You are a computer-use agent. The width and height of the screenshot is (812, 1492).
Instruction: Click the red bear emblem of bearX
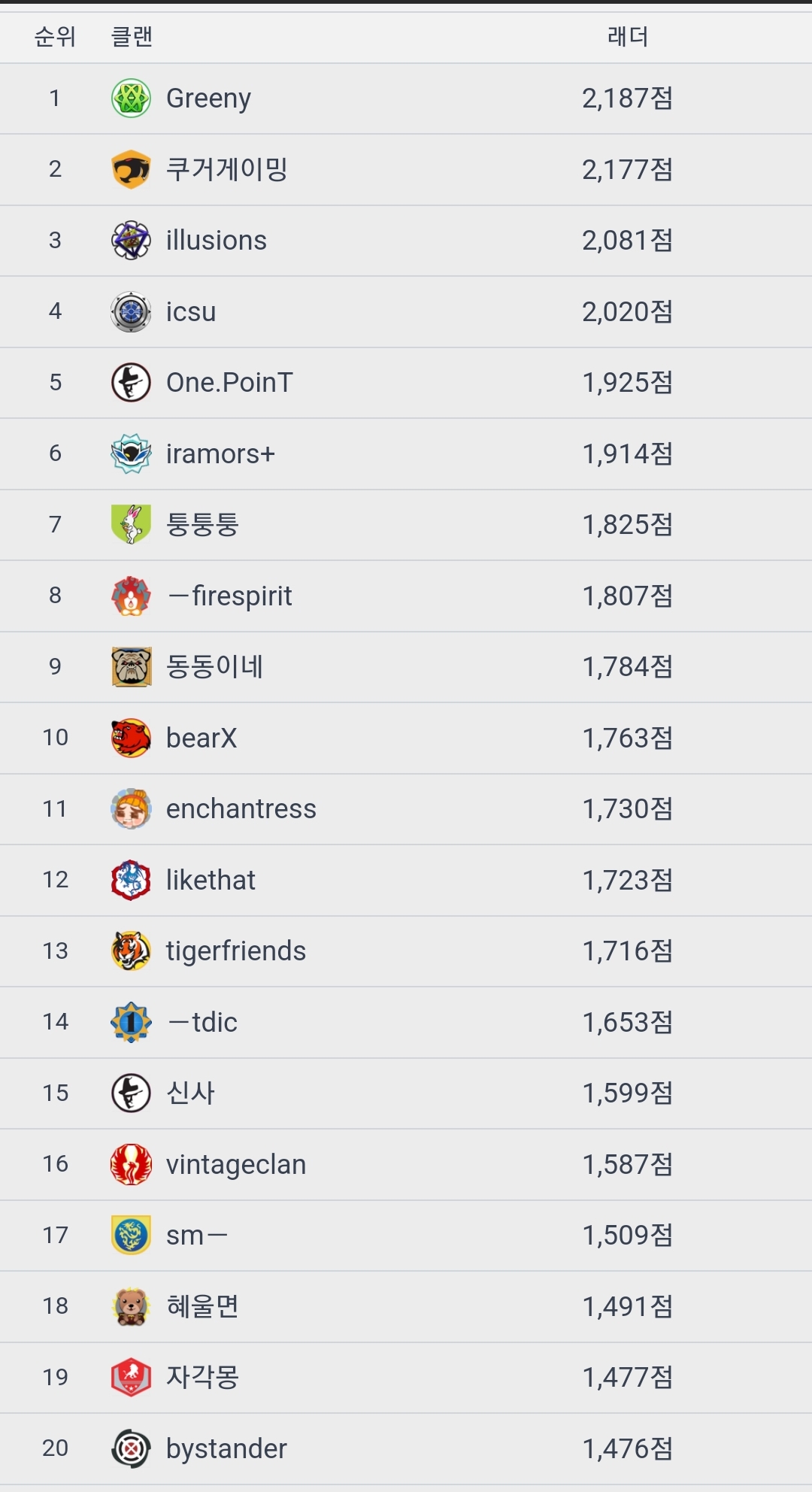coord(131,738)
